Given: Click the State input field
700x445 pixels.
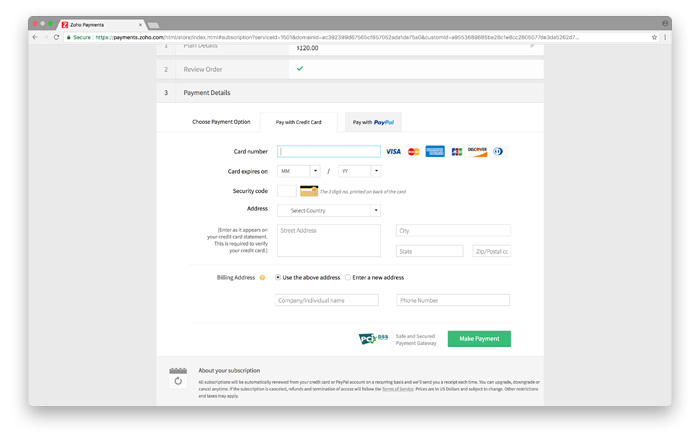Looking at the screenshot, I should 429,251.
